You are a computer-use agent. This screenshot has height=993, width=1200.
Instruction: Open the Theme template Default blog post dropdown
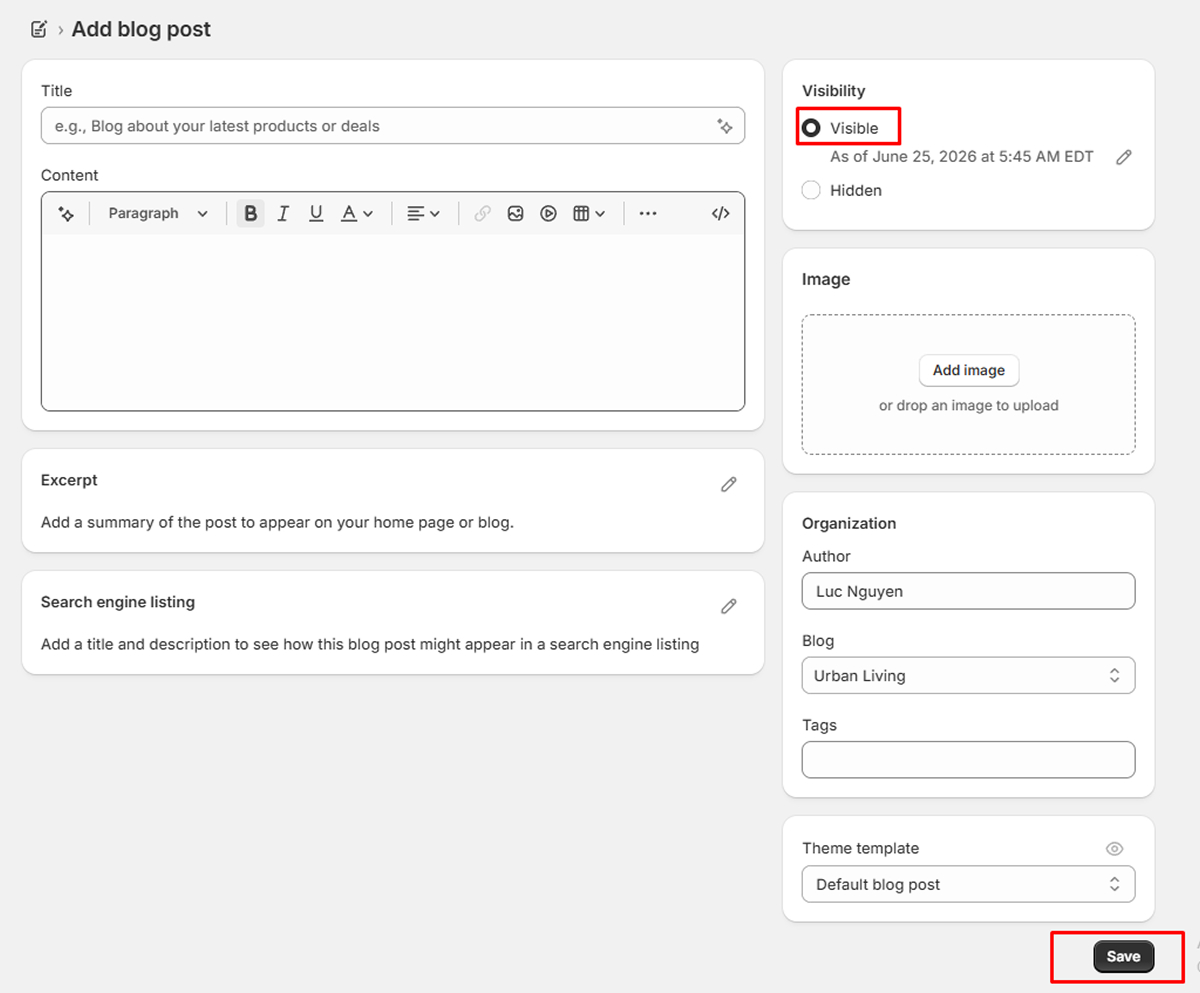point(968,884)
